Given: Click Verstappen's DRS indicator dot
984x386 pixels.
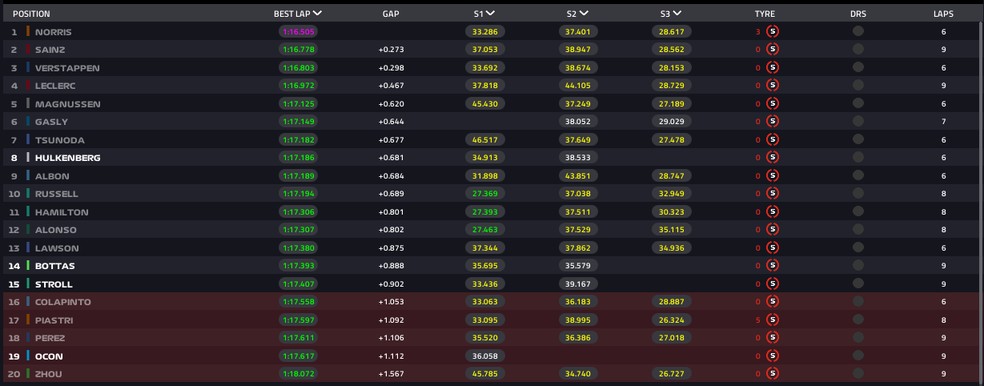Looking at the screenshot, I should point(858,67).
